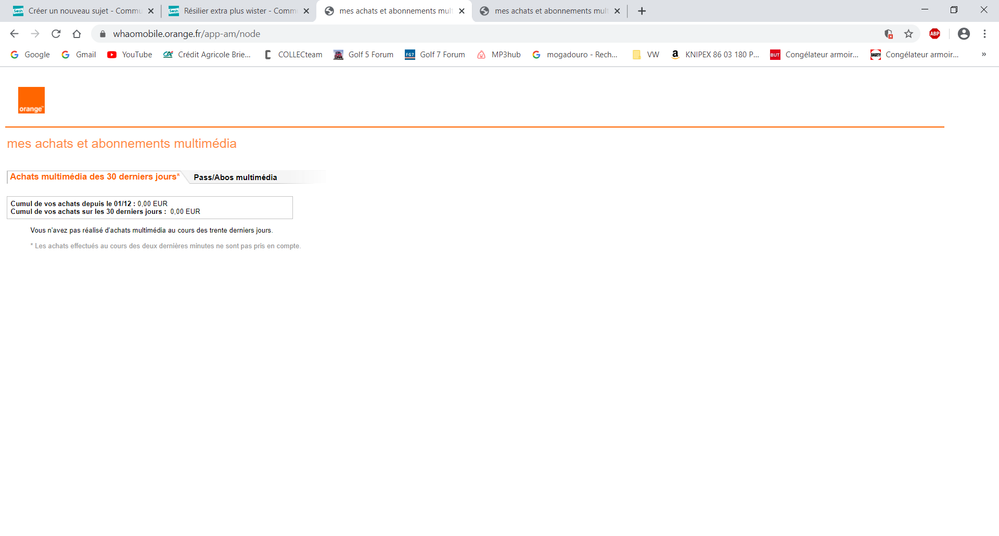Open the VW bookmarks folder
This screenshot has height=536, width=999.
click(645, 55)
